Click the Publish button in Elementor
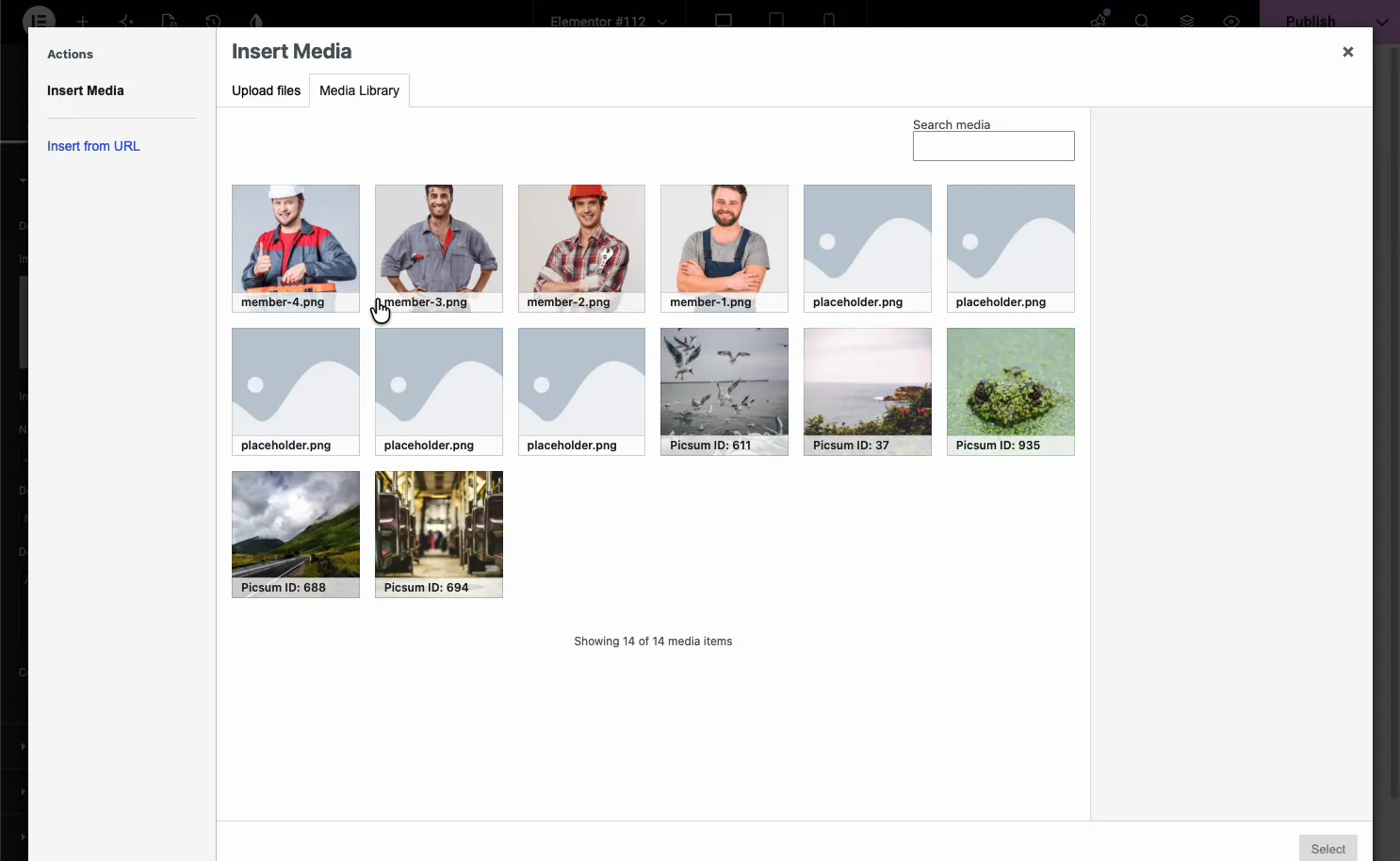Screen dimensions: 1400x861 [x=1310, y=21]
